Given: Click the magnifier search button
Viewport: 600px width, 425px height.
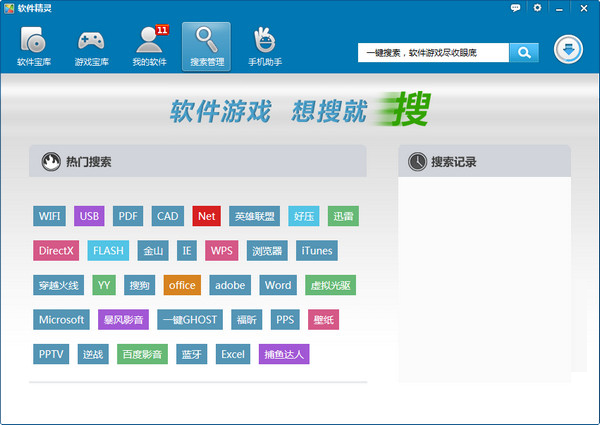Looking at the screenshot, I should [523, 52].
